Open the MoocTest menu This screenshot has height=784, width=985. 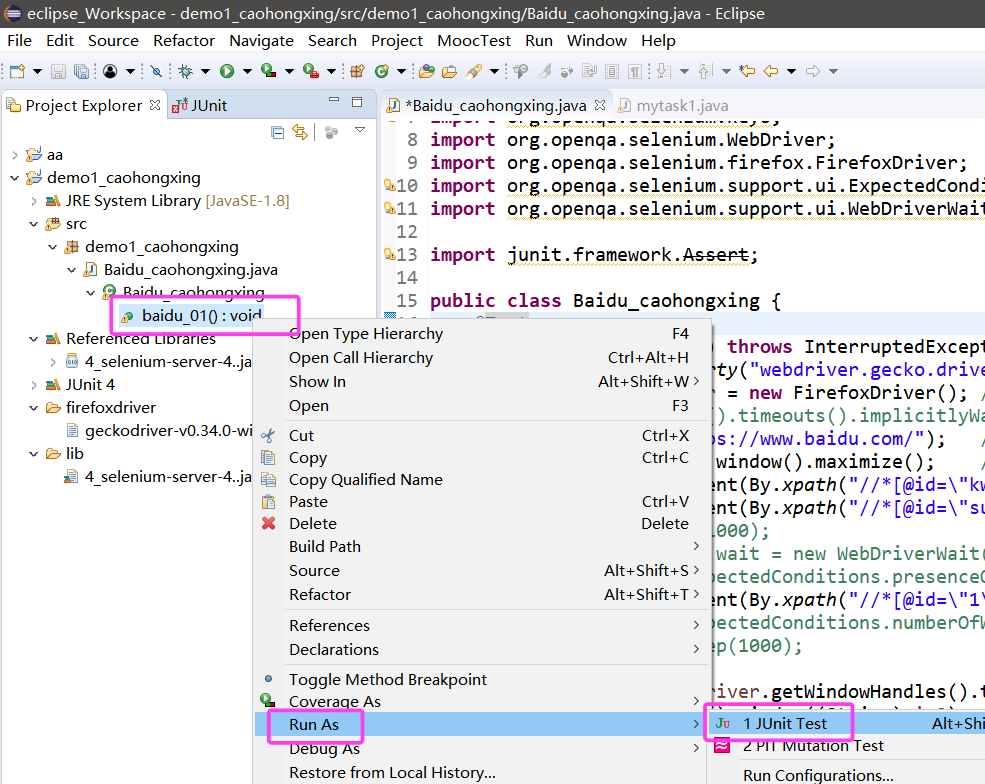pos(474,41)
